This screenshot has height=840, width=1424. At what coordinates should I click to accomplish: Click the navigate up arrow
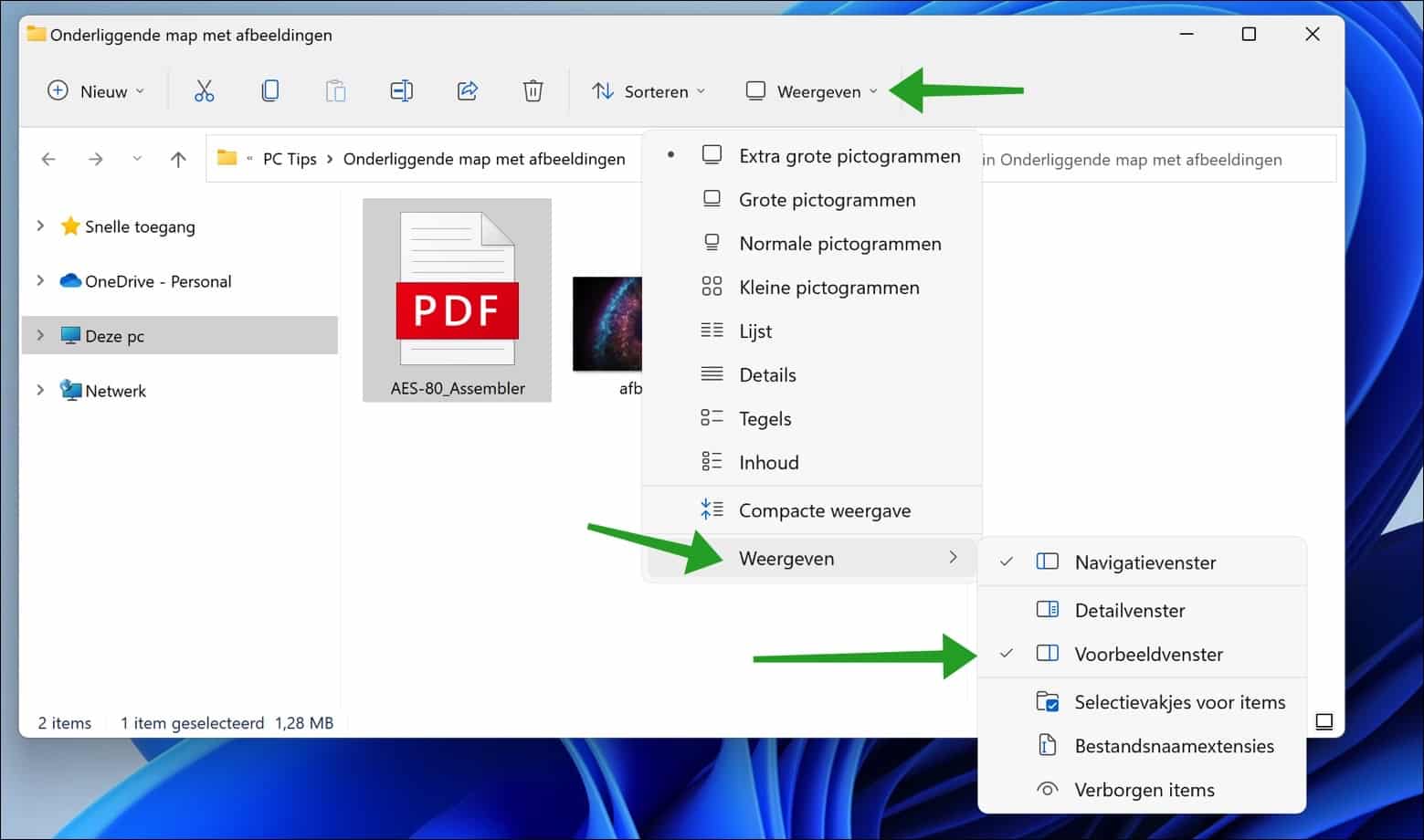[177, 158]
